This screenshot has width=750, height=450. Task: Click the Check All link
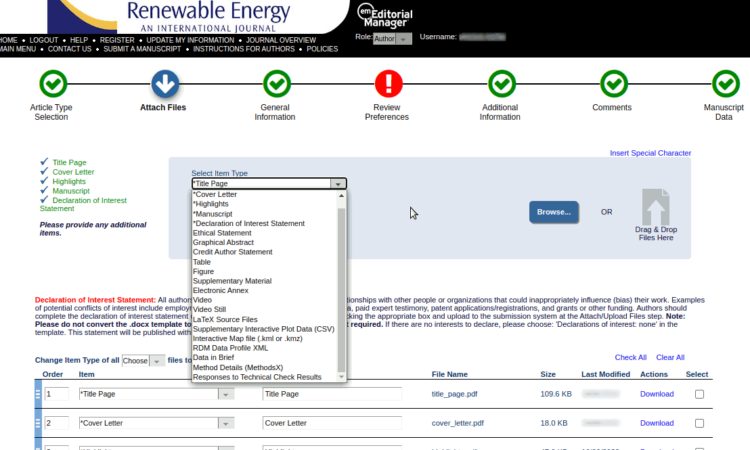tap(630, 357)
